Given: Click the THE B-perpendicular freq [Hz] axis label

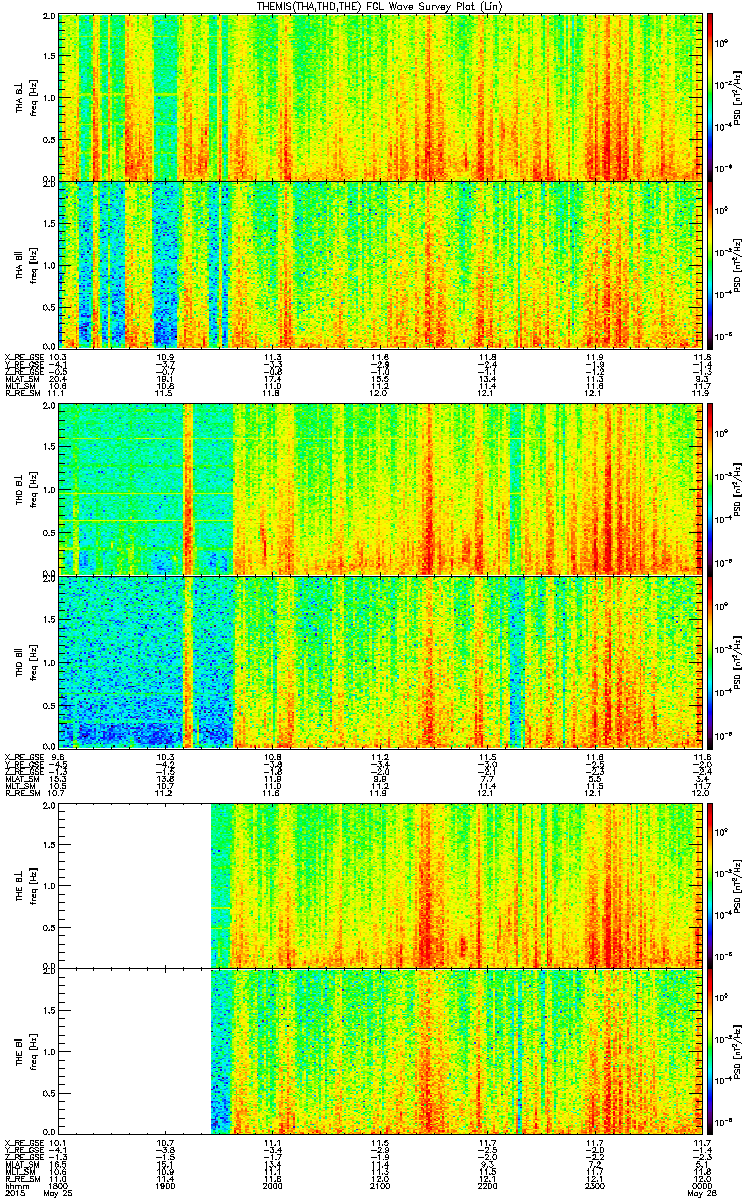Looking at the screenshot, I should (33, 884).
